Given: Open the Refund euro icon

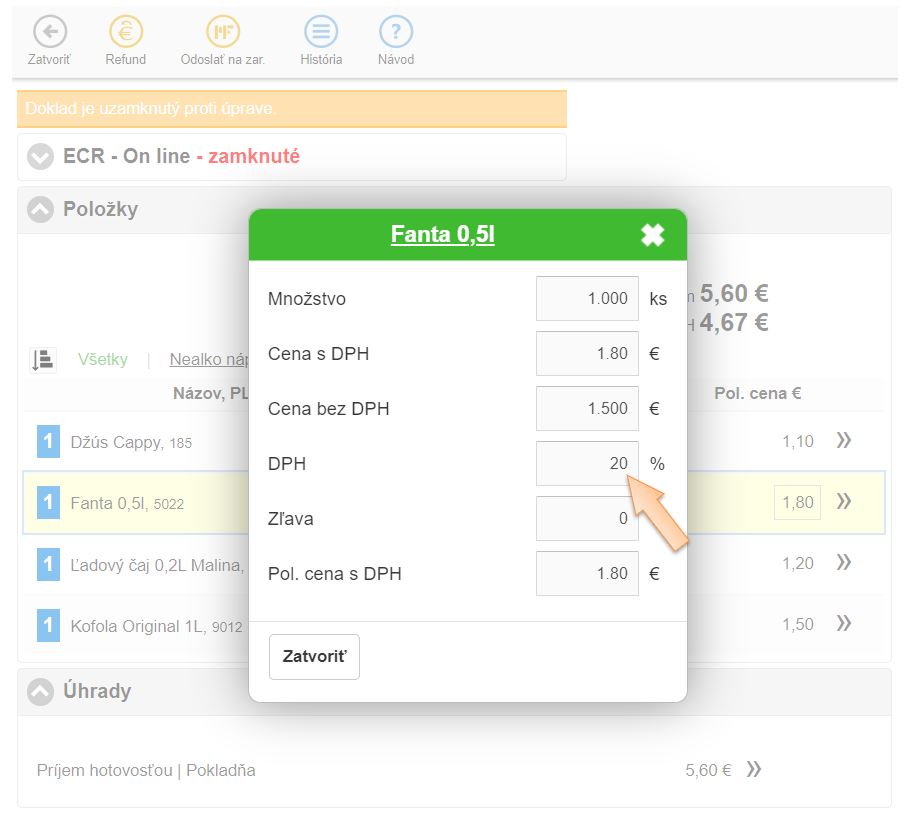Looking at the screenshot, I should coord(125,32).
